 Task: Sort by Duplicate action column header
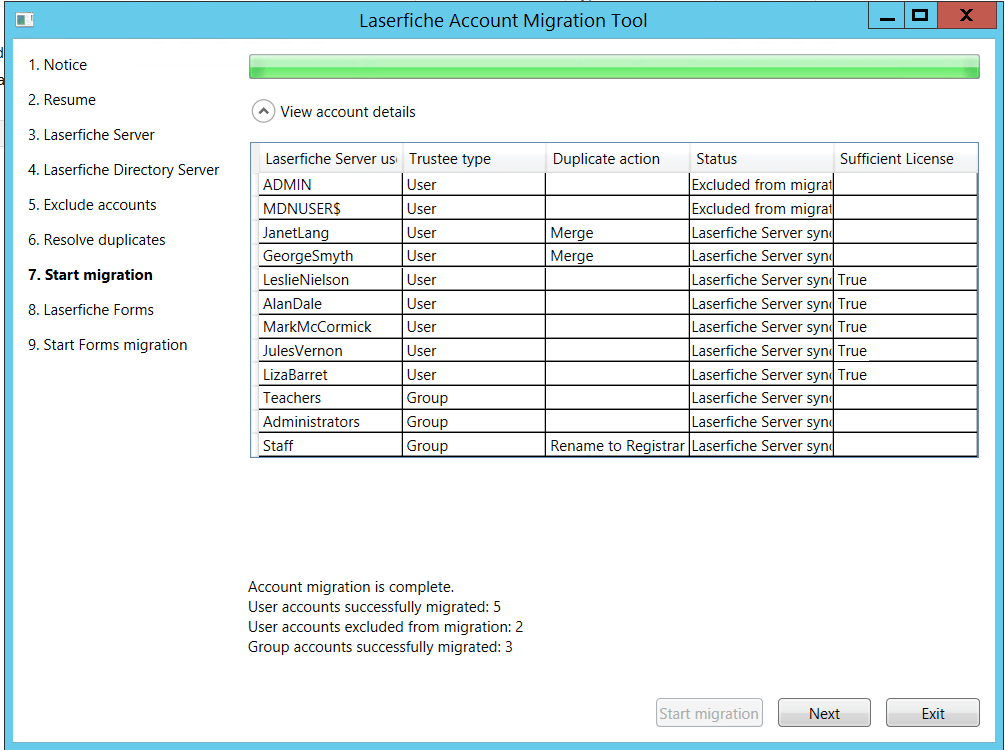618,159
